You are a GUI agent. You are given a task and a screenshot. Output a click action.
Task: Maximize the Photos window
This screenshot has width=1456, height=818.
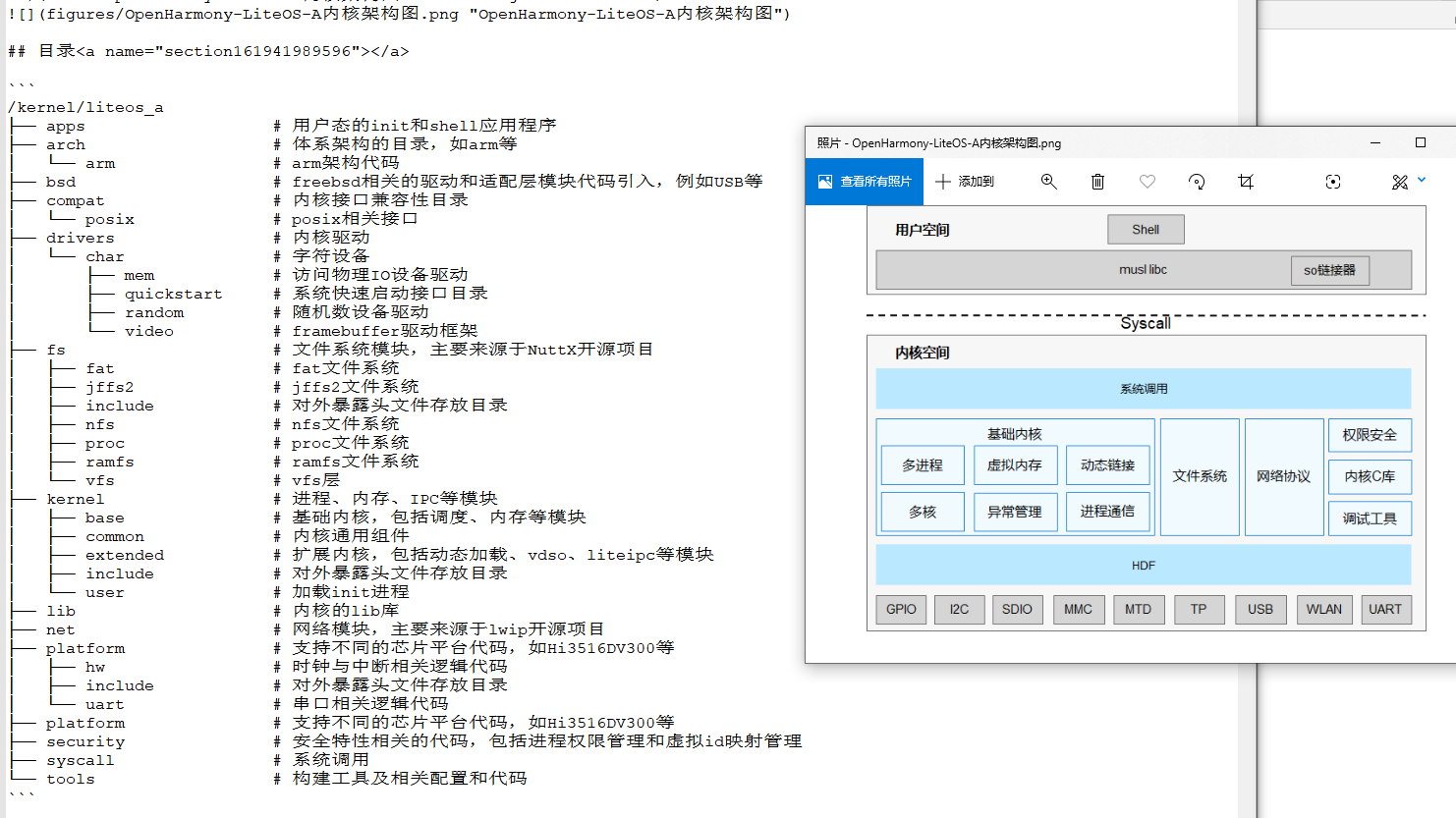[1421, 142]
